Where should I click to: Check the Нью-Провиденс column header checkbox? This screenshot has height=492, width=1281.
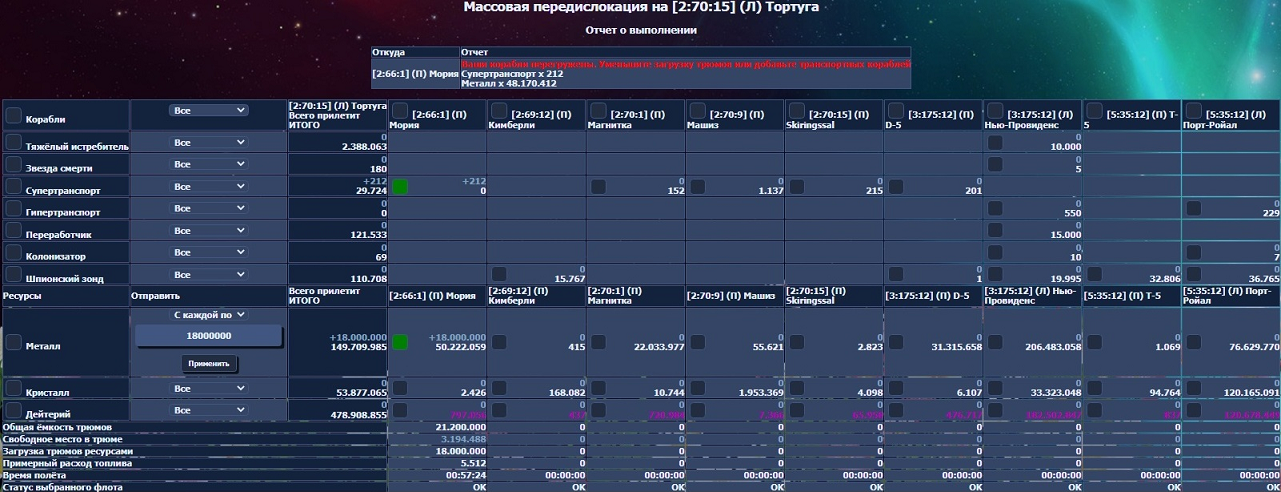995,111
